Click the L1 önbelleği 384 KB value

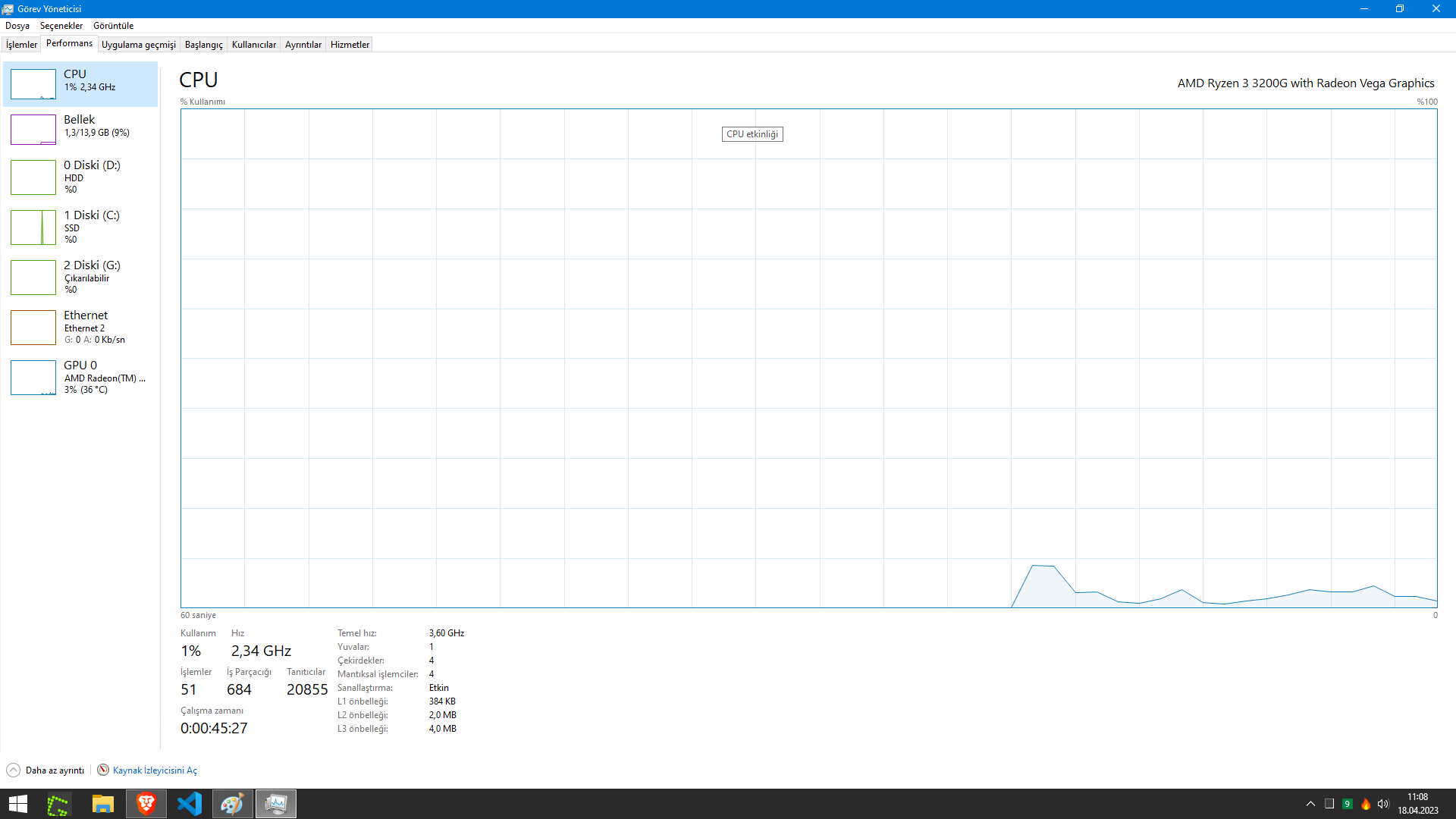442,701
